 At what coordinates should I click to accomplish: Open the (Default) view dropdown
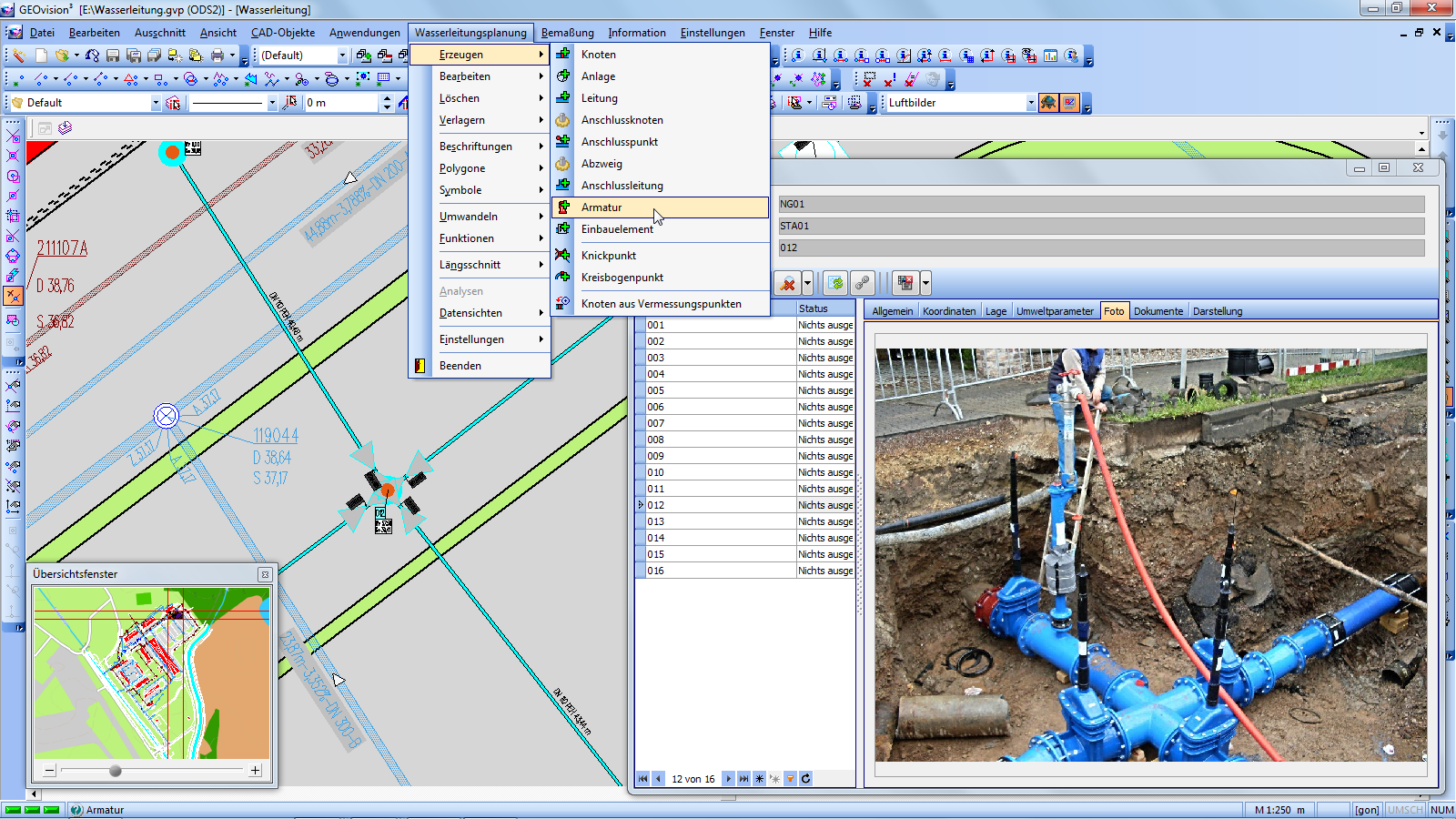342,56
